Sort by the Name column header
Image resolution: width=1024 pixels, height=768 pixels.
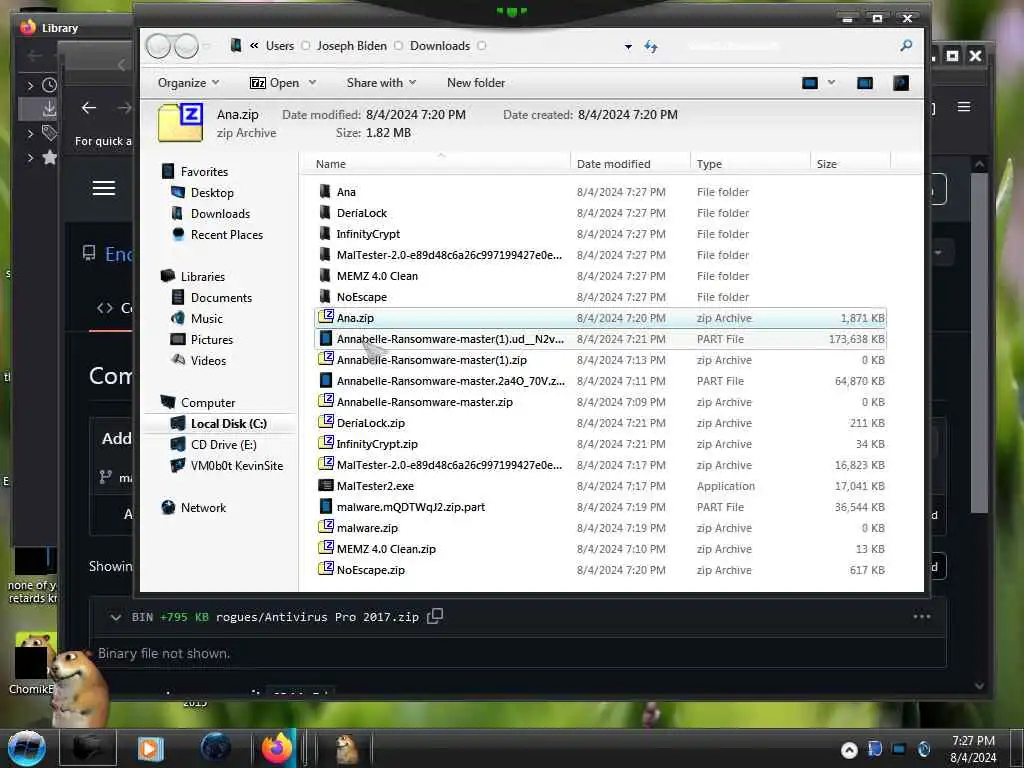[x=435, y=164]
